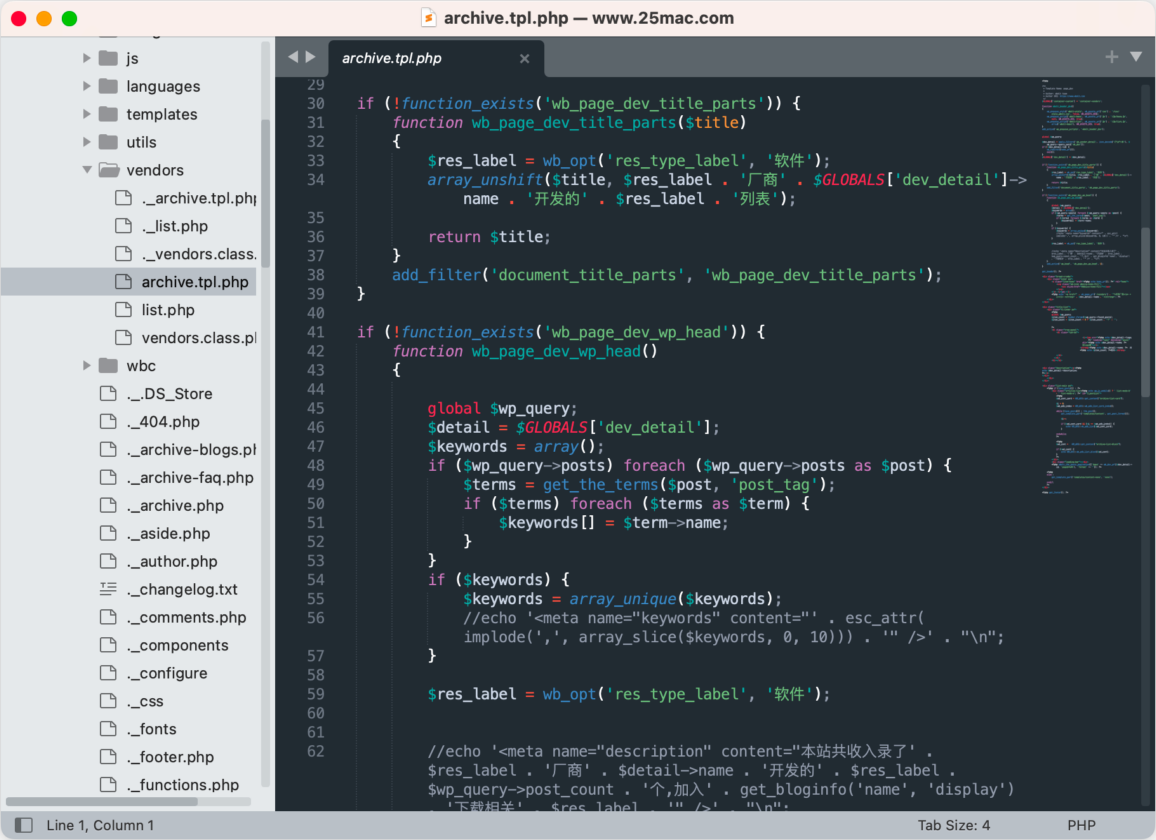Image resolution: width=1156 pixels, height=840 pixels.
Task: Click file icon beside ._css
Action: click(108, 701)
